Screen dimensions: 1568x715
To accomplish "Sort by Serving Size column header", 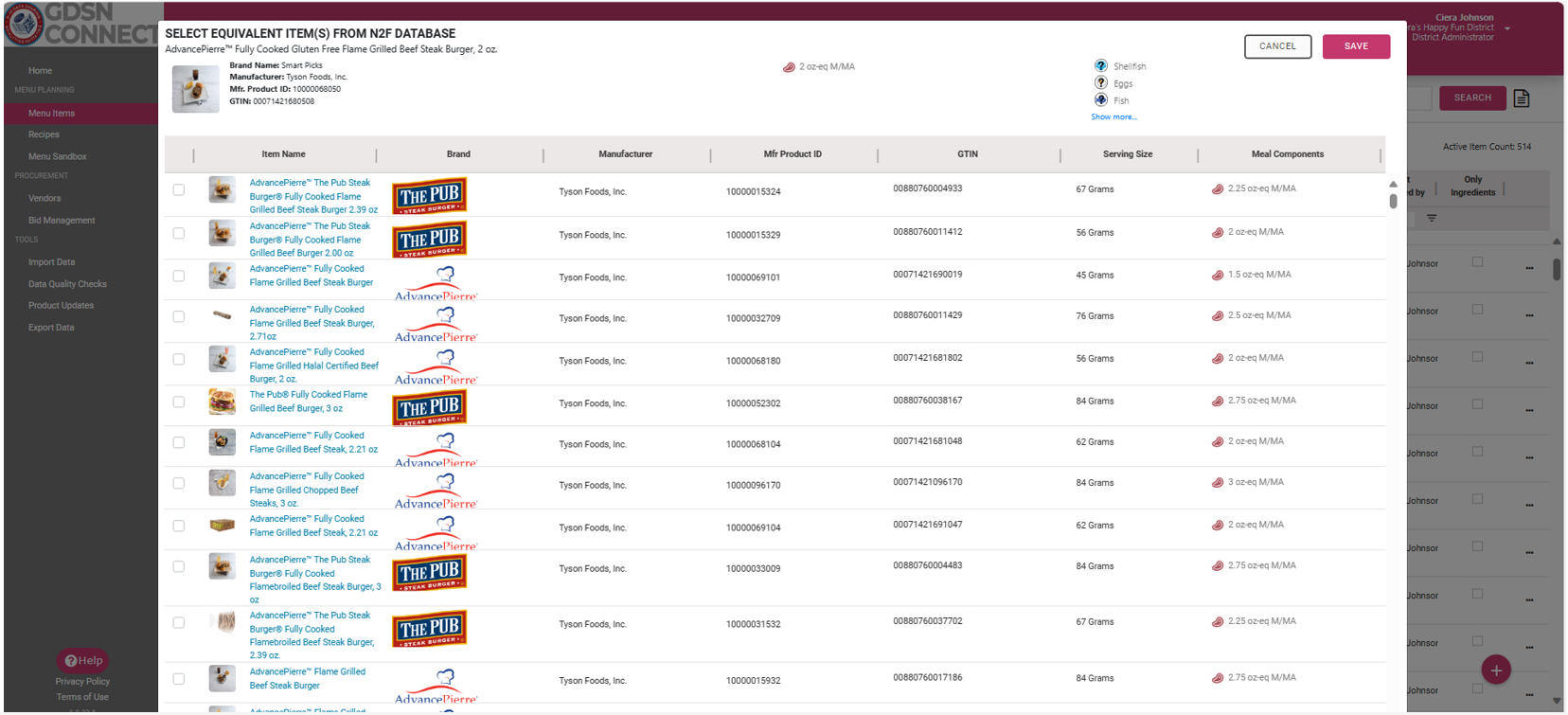I will [x=1128, y=154].
